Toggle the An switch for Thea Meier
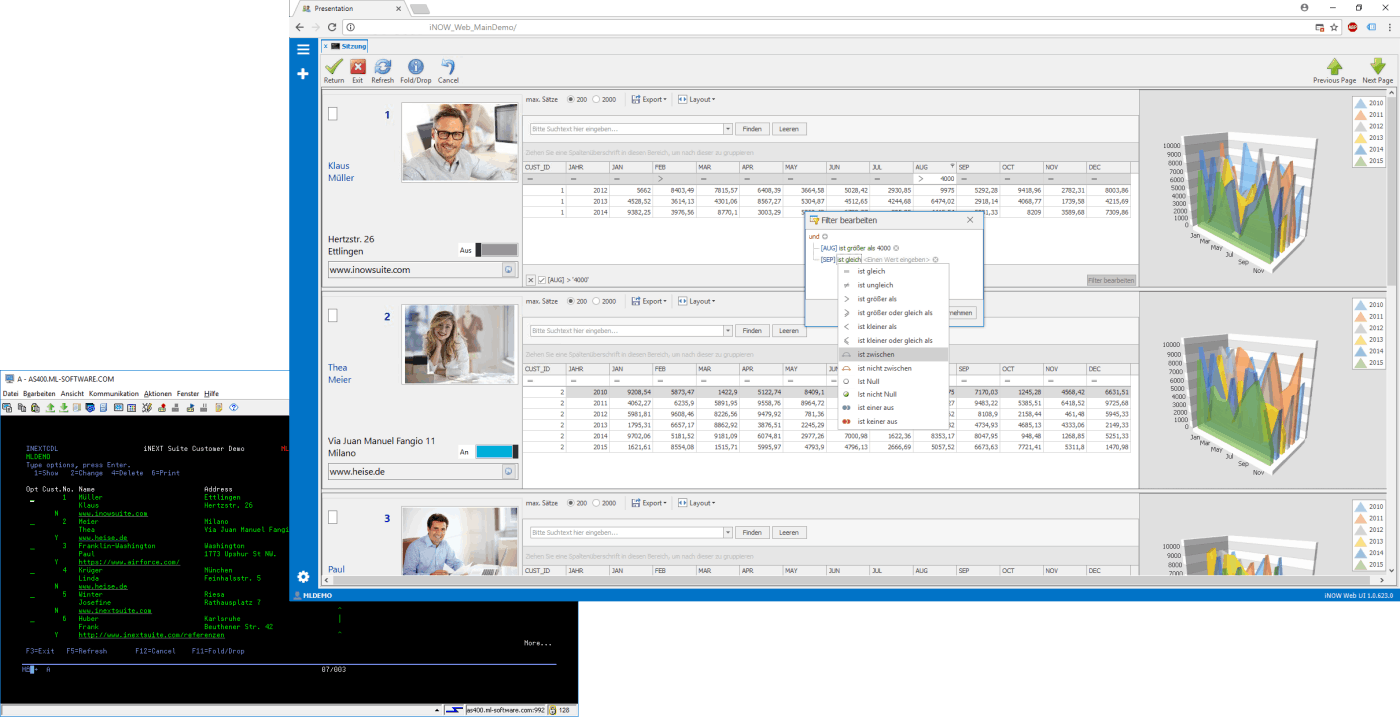Screen dimensions: 1400x717 tap(496, 452)
